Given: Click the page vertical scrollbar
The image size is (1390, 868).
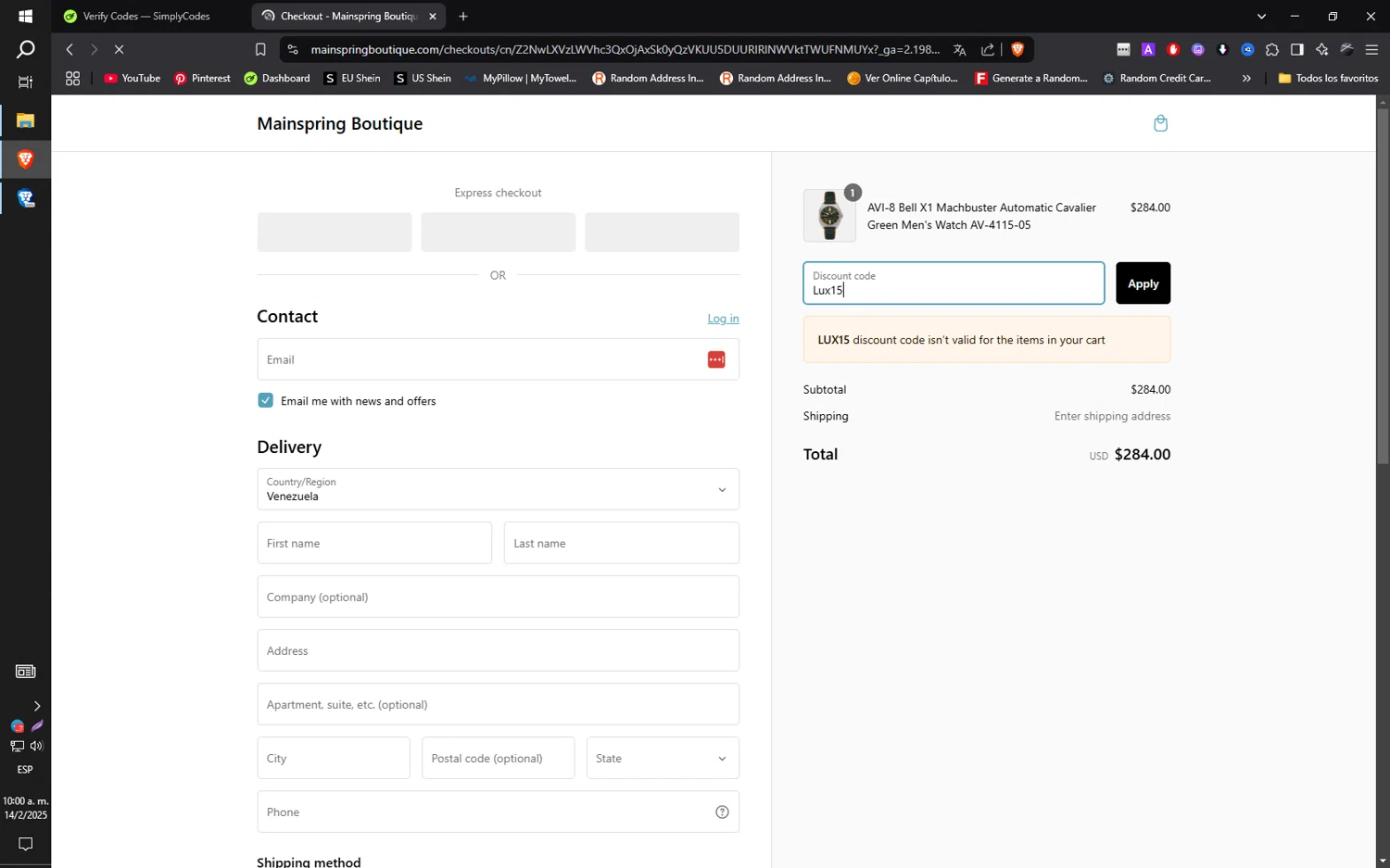Looking at the screenshot, I should [x=1383, y=285].
